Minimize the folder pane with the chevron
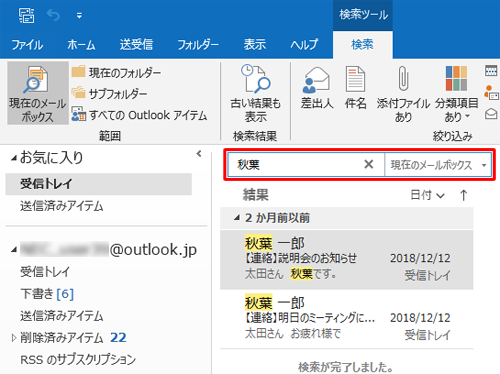Viewport: 500px width, 374px height. tap(199, 154)
